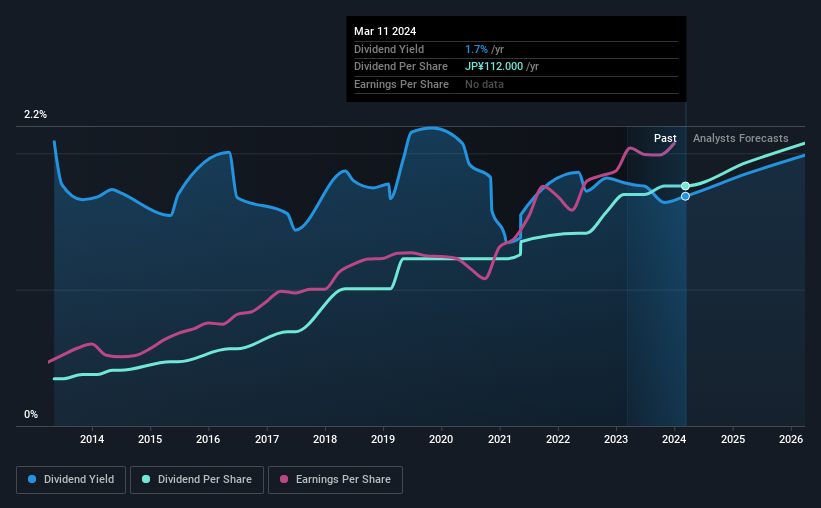Click the 2021 x-axis label
Image resolution: width=821 pixels, height=508 pixels.
(x=500, y=439)
